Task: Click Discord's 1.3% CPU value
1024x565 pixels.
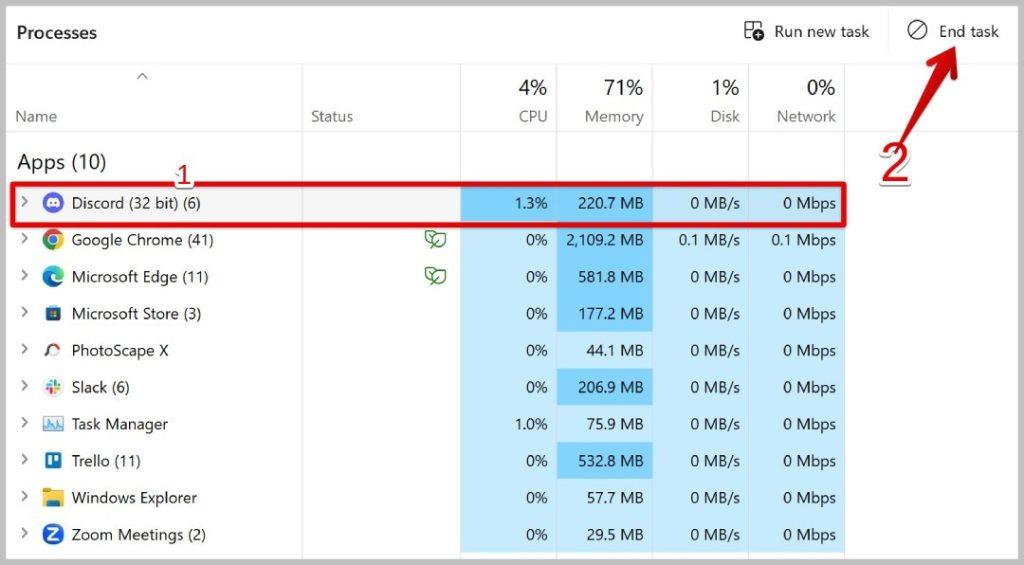Action: coord(531,203)
